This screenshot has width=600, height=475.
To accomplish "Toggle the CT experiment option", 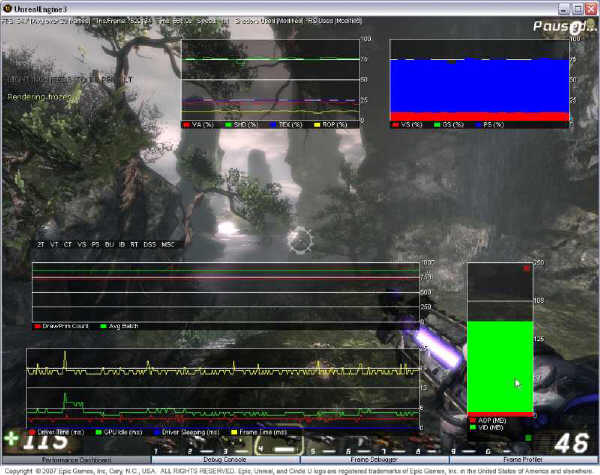I will [x=68, y=245].
